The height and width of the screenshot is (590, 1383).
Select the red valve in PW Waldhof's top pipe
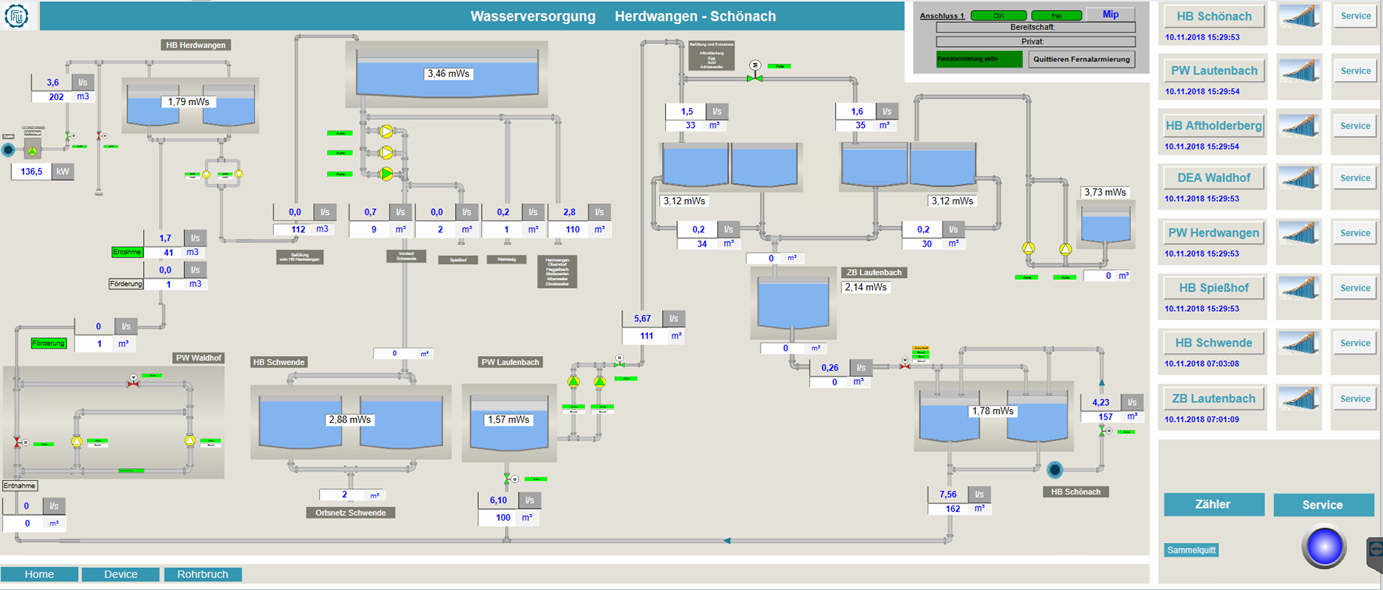[x=133, y=381]
